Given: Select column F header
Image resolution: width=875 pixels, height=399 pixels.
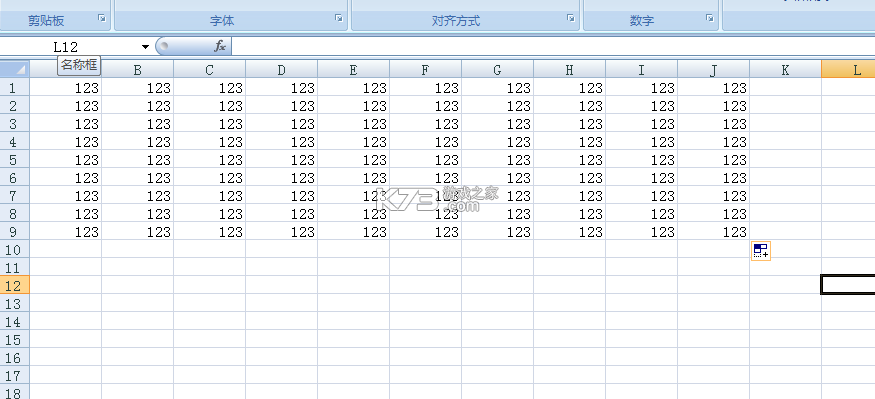Looking at the screenshot, I should pyautogui.click(x=425, y=69).
